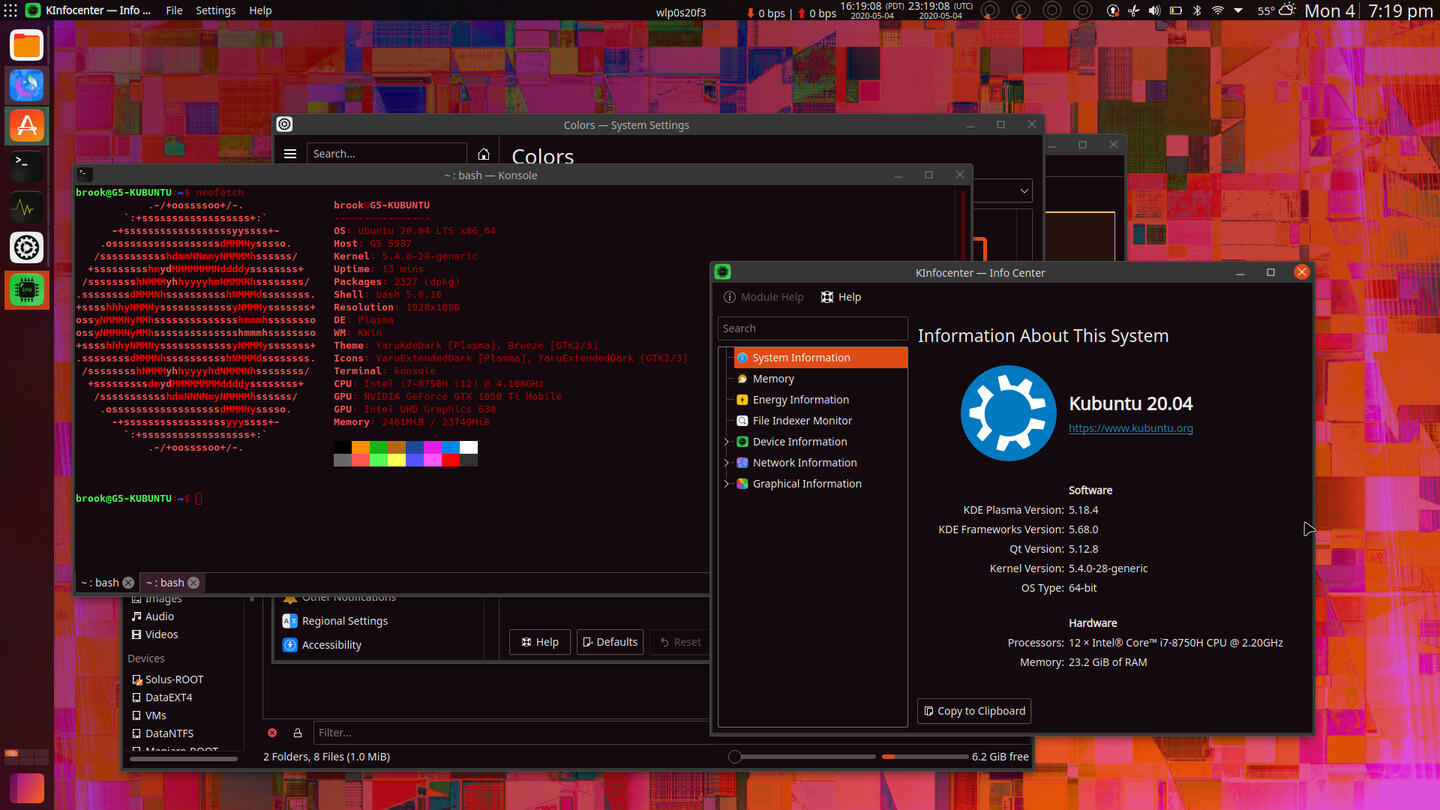Expand the Graphical Information tree node

click(x=727, y=484)
